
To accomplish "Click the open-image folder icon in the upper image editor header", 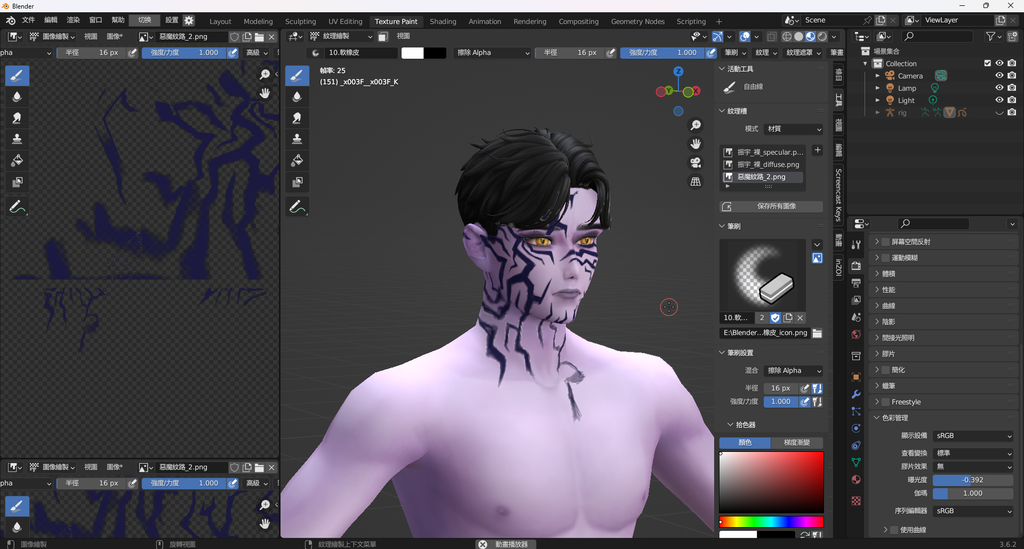I will coord(259,37).
